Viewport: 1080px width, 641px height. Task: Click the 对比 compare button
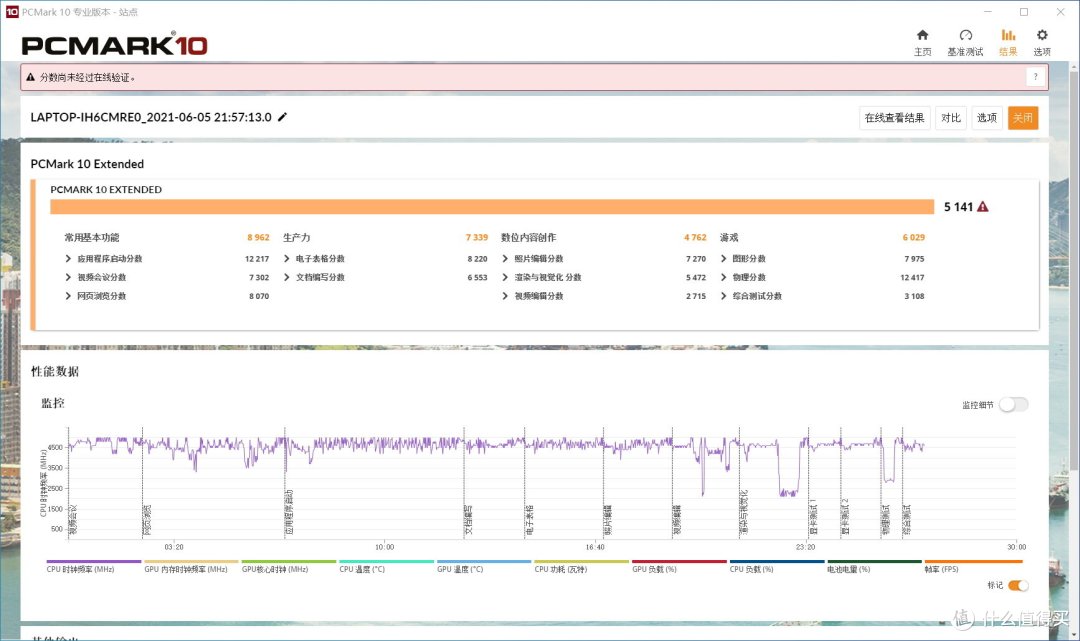(x=951, y=118)
